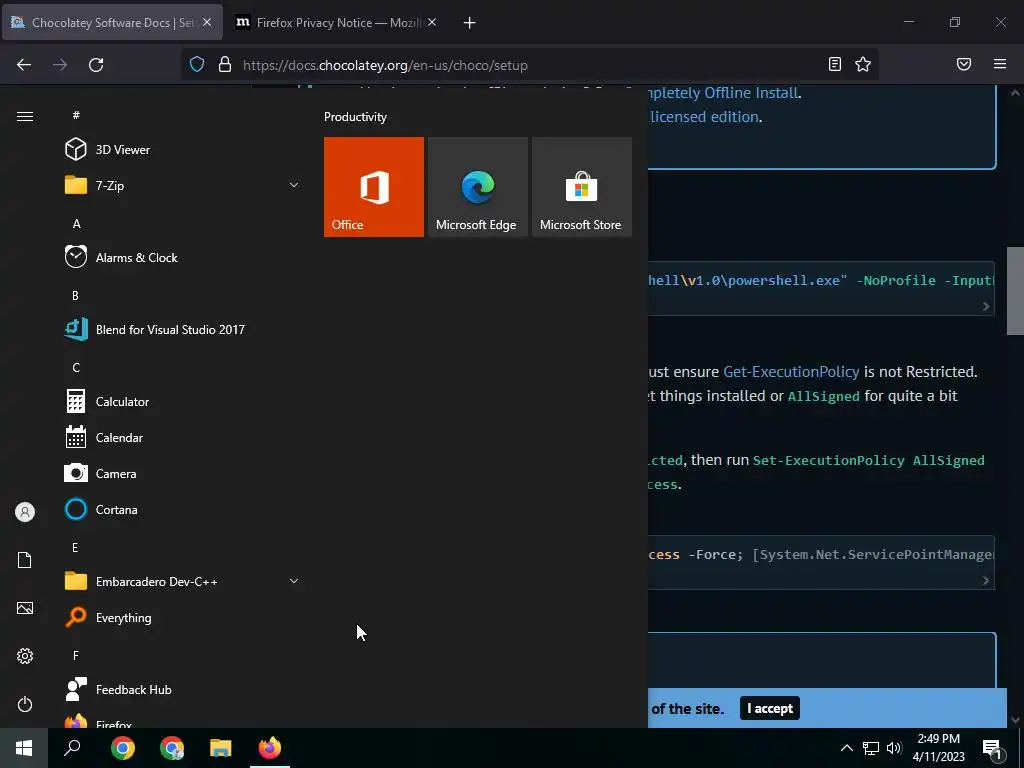Open Blend for Visual Studio 2017
This screenshot has width=1024, height=768.
183,329
